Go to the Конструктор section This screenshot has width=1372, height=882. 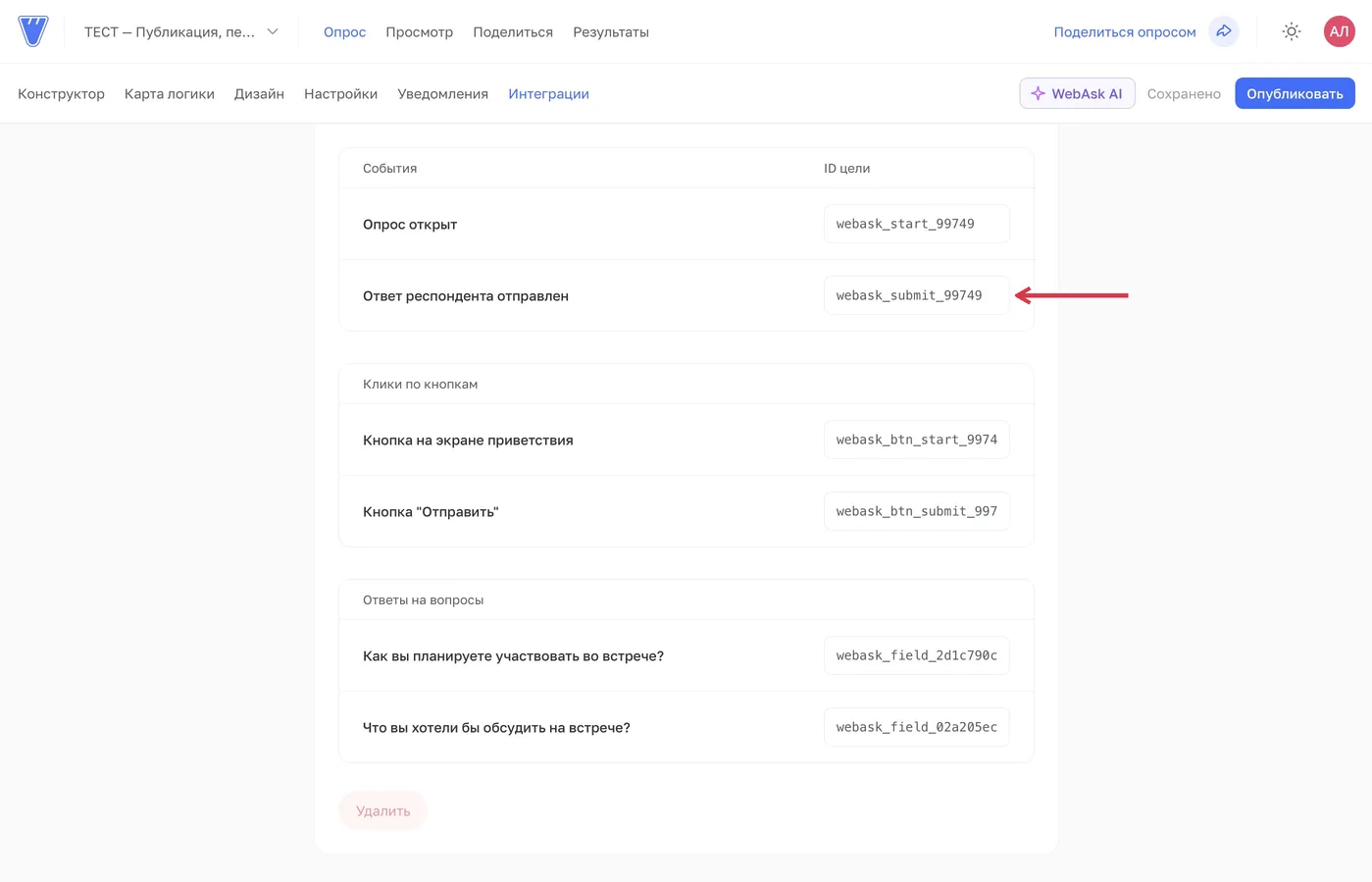(61, 94)
